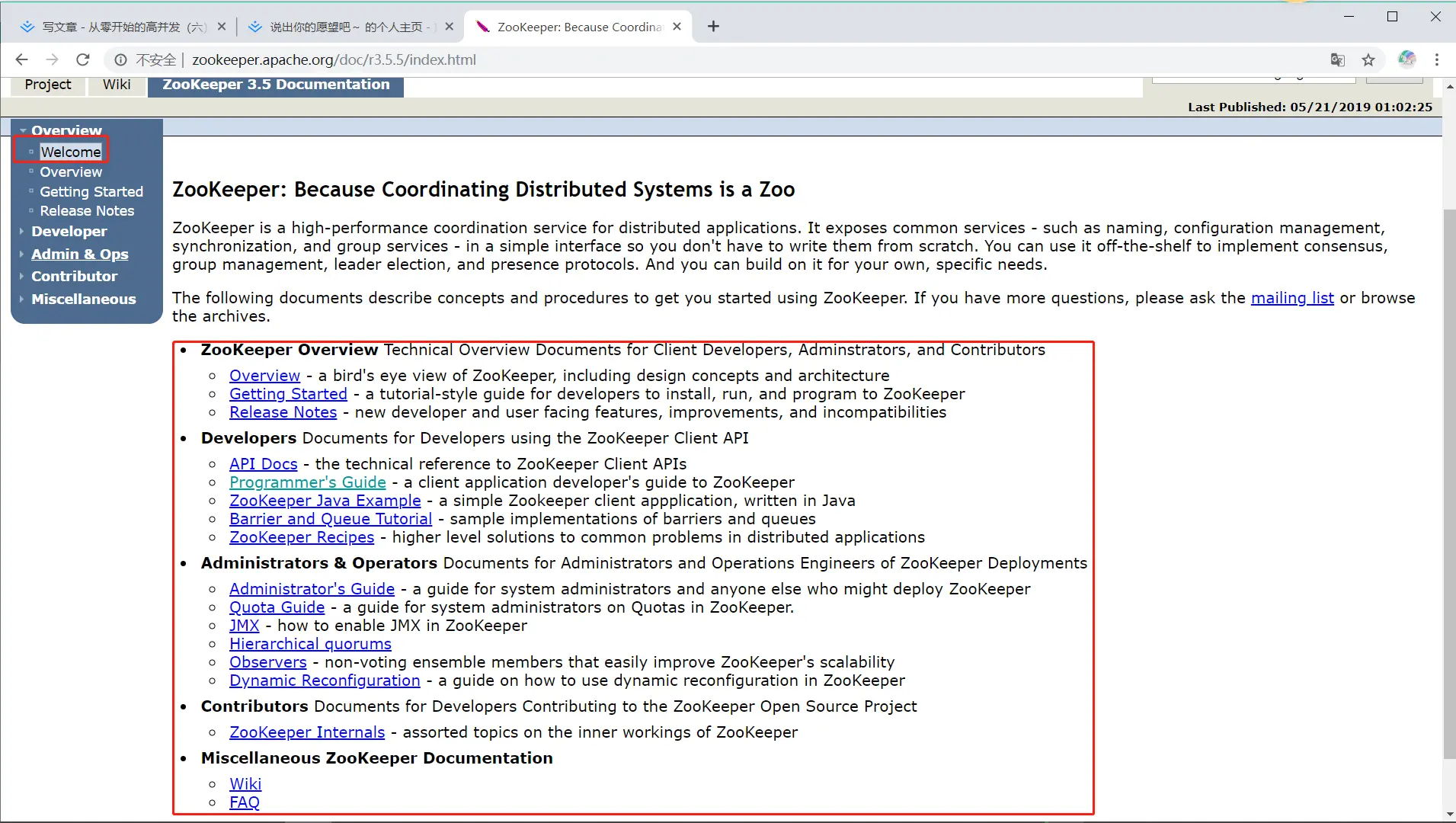Collapse the Overview sidebar section
1456x823 pixels.
click(66, 130)
